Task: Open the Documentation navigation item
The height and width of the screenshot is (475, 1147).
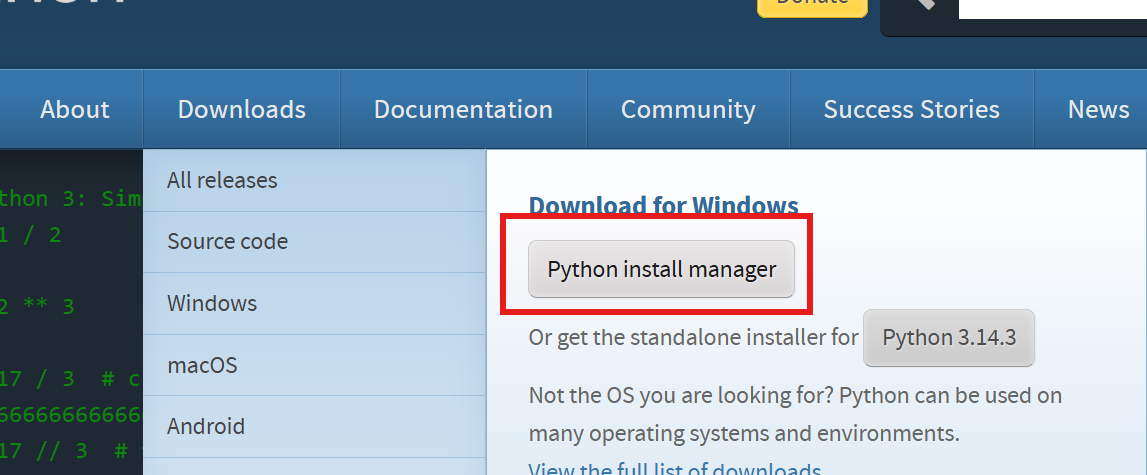Action: tap(463, 110)
